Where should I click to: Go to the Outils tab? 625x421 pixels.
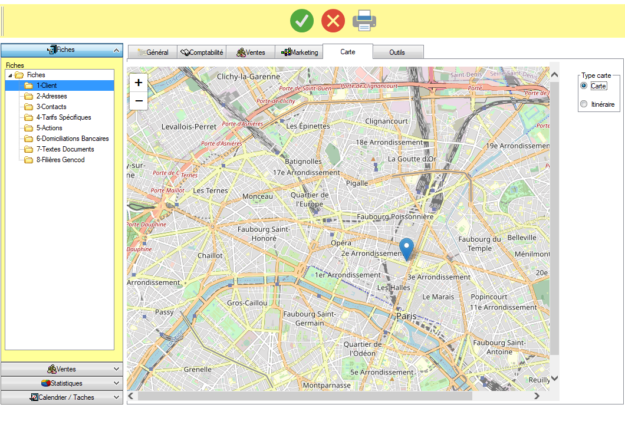397,51
